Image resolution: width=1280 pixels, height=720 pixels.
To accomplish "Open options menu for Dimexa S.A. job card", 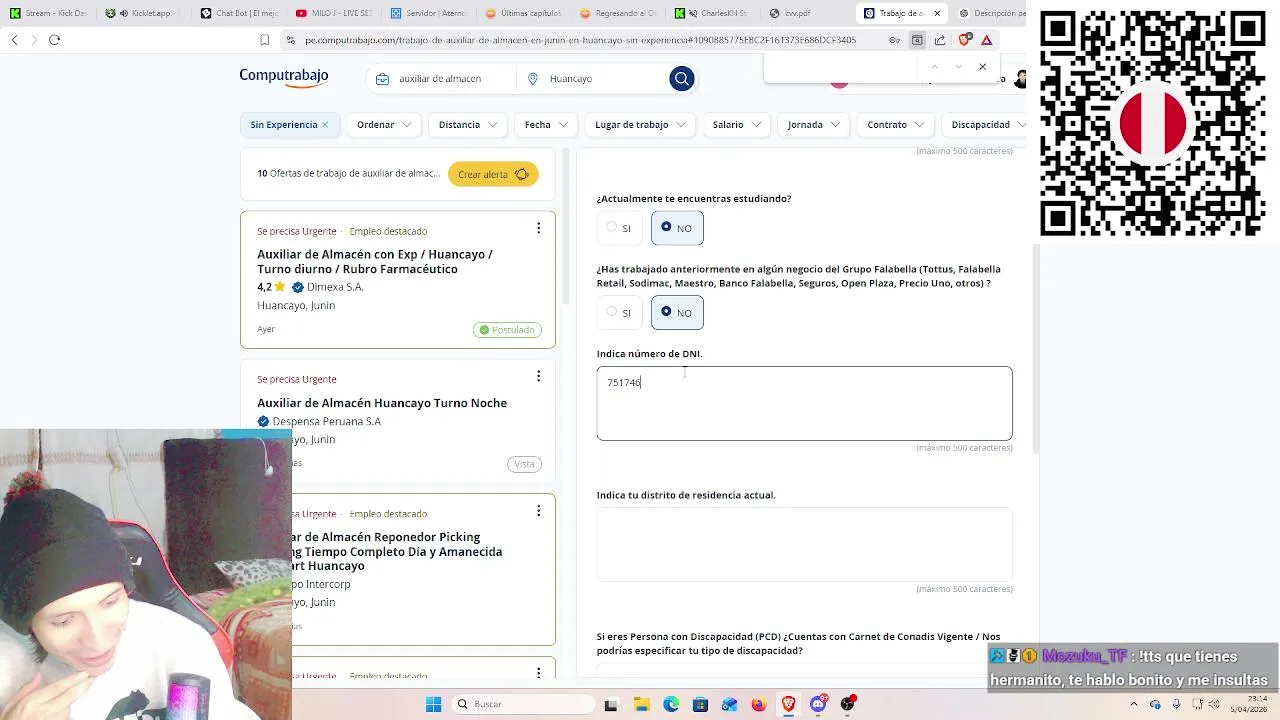I will (x=538, y=229).
